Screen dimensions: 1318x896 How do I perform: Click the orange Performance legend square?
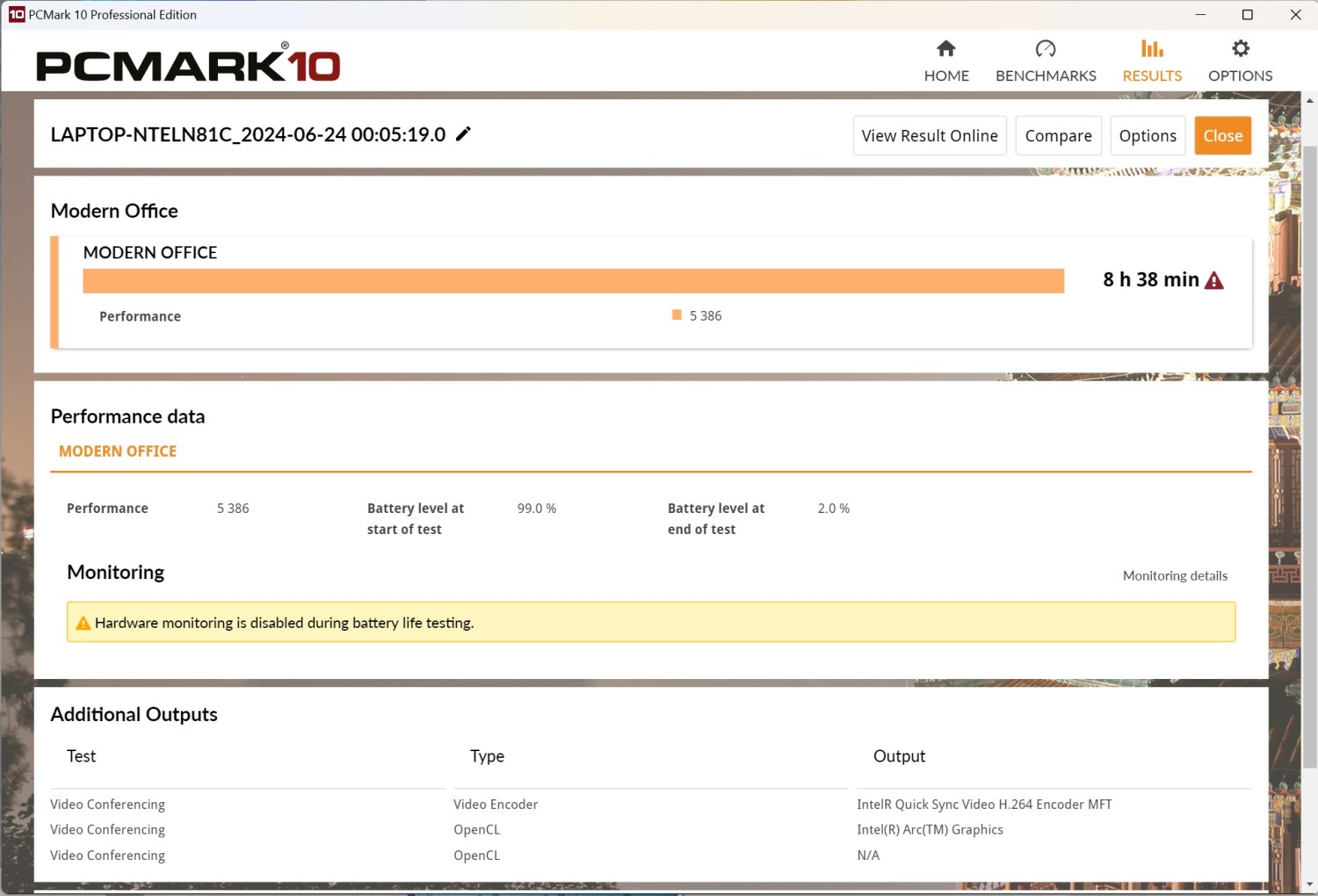pos(677,314)
